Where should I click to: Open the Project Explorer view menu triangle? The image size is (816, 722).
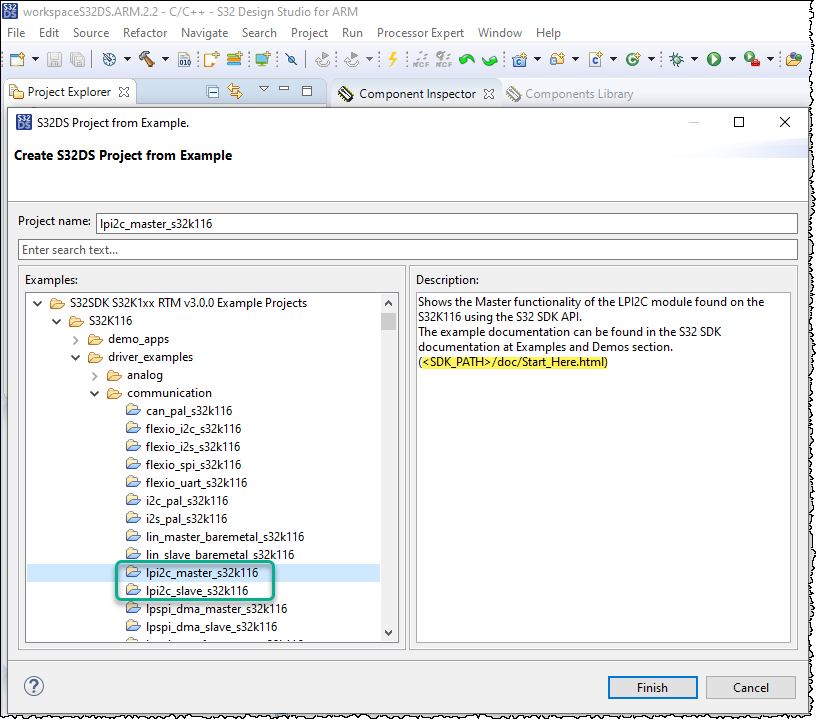click(x=264, y=89)
